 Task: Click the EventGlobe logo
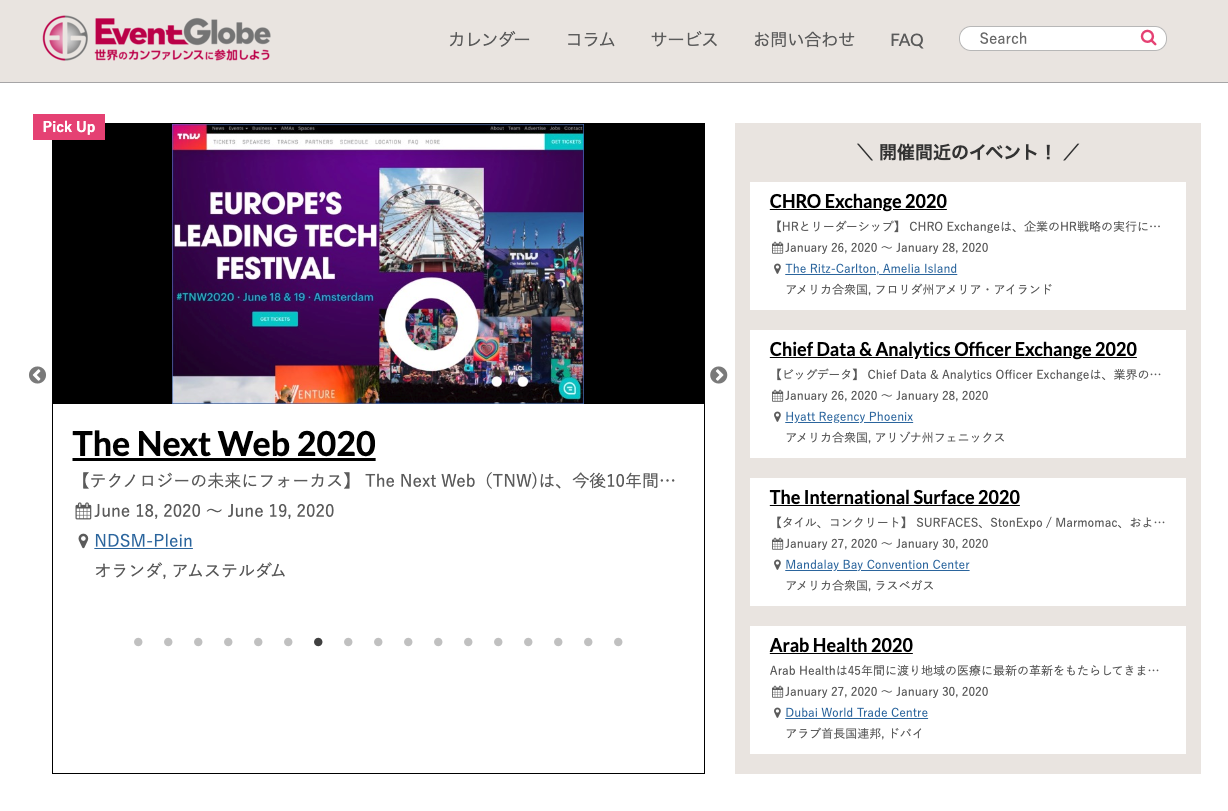click(156, 39)
